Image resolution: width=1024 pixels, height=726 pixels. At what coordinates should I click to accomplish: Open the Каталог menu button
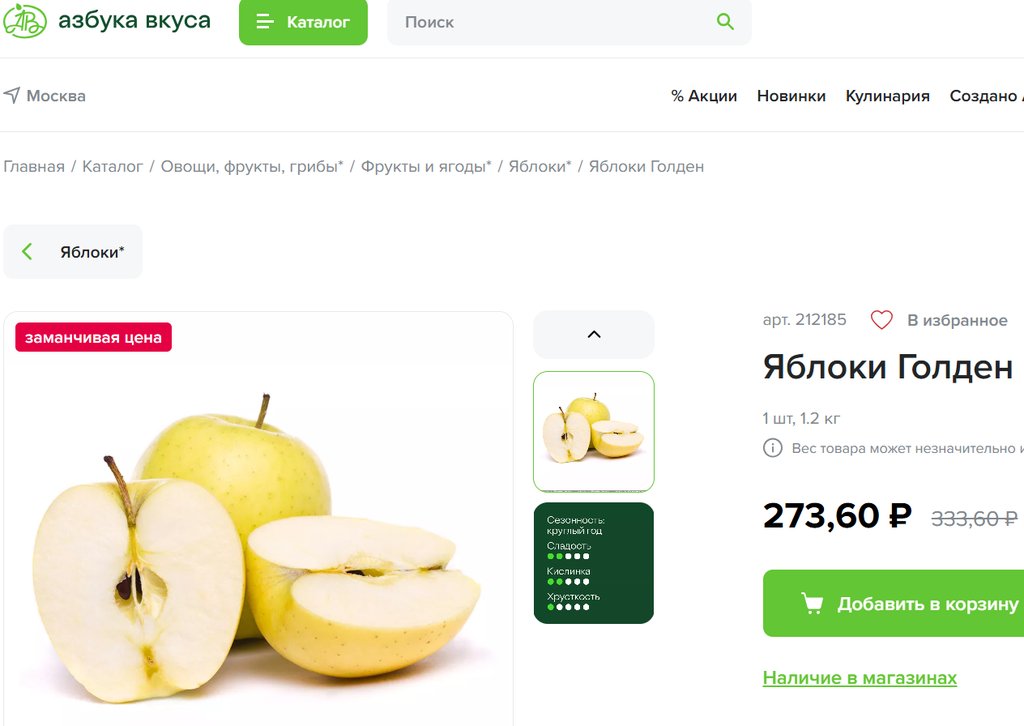(x=303, y=22)
